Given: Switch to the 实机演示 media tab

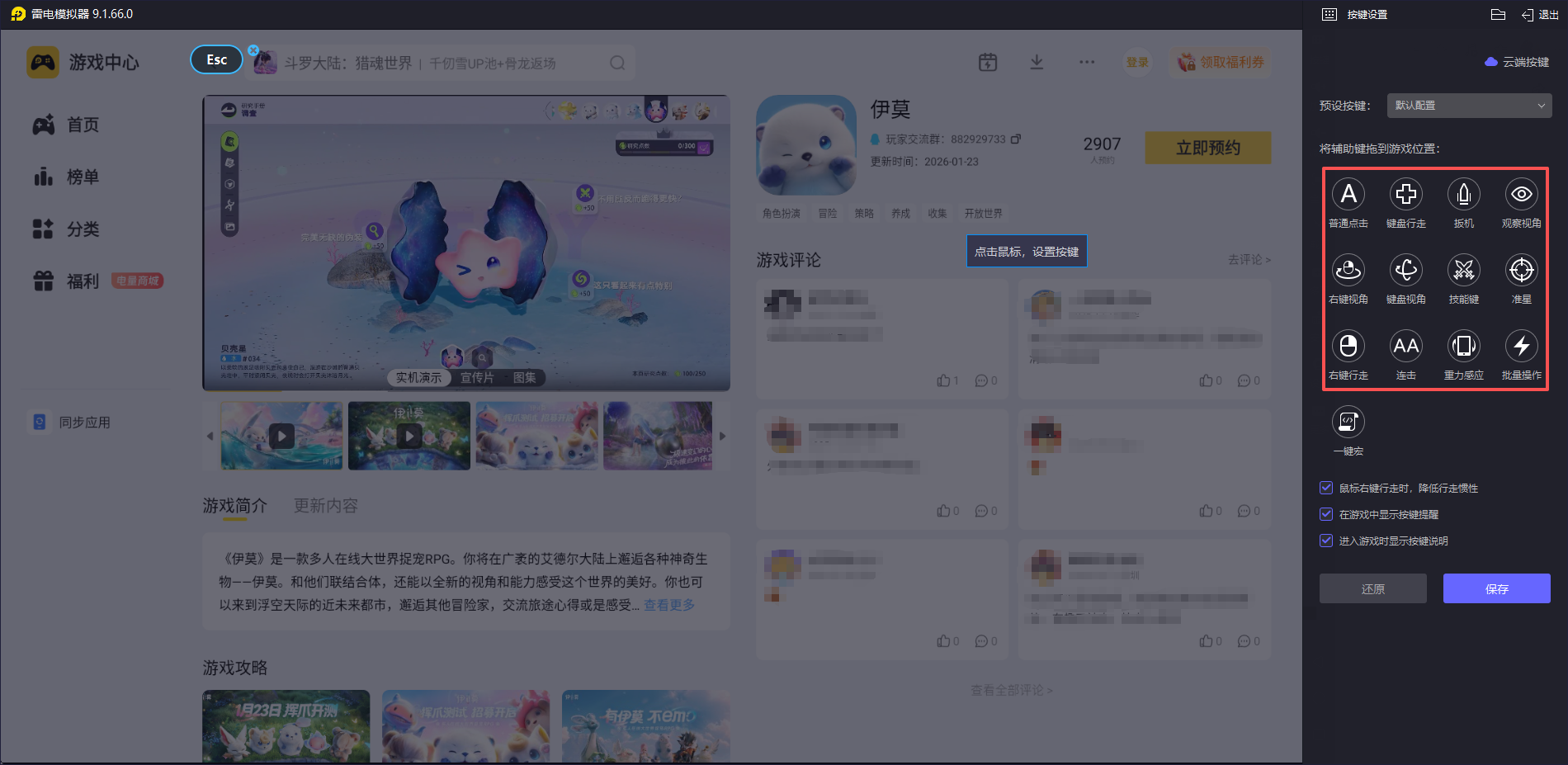Looking at the screenshot, I should click(418, 377).
